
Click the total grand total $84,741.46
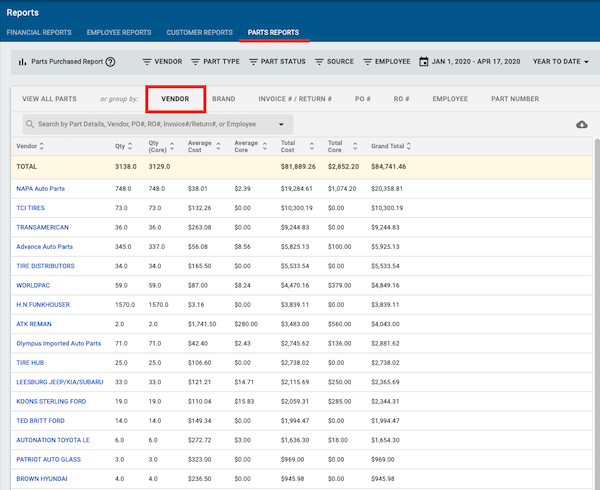point(388,167)
